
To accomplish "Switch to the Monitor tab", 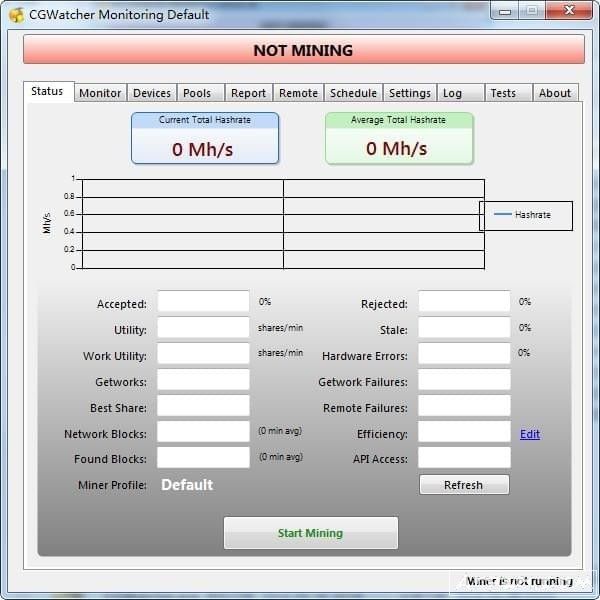I will 100,93.
